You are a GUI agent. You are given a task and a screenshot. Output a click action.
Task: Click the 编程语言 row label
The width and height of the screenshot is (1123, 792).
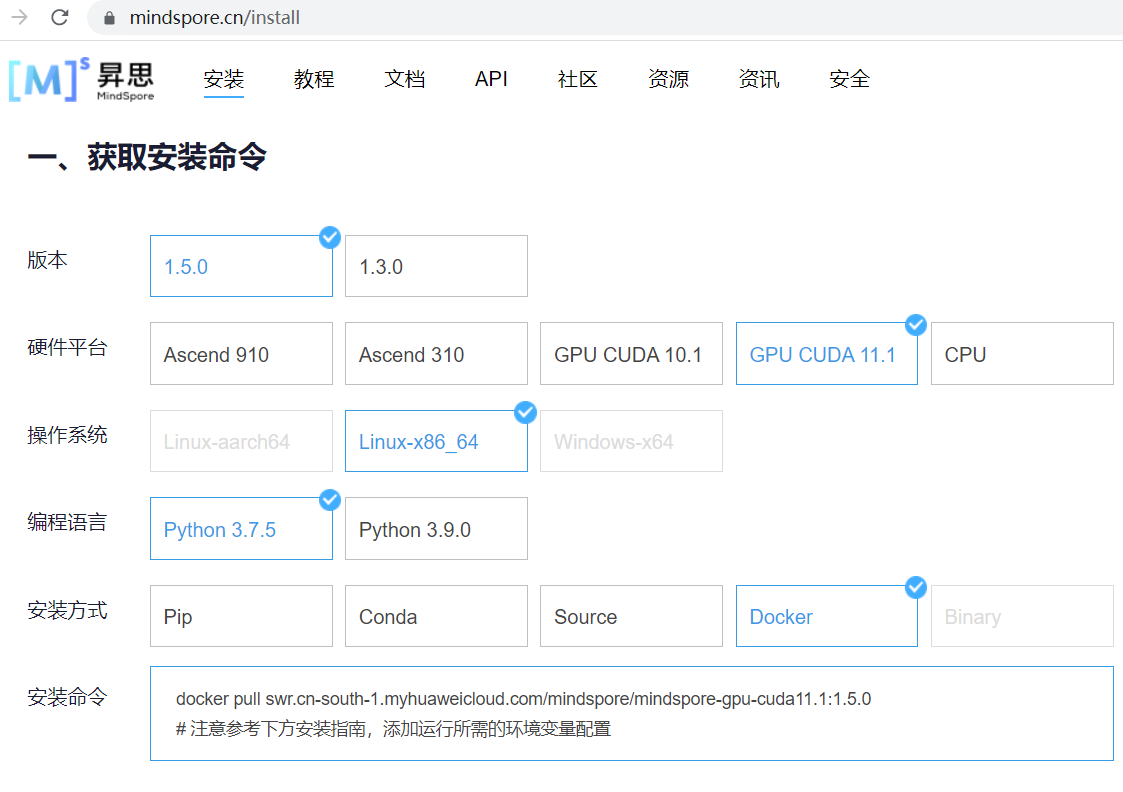pyautogui.click(x=67, y=522)
